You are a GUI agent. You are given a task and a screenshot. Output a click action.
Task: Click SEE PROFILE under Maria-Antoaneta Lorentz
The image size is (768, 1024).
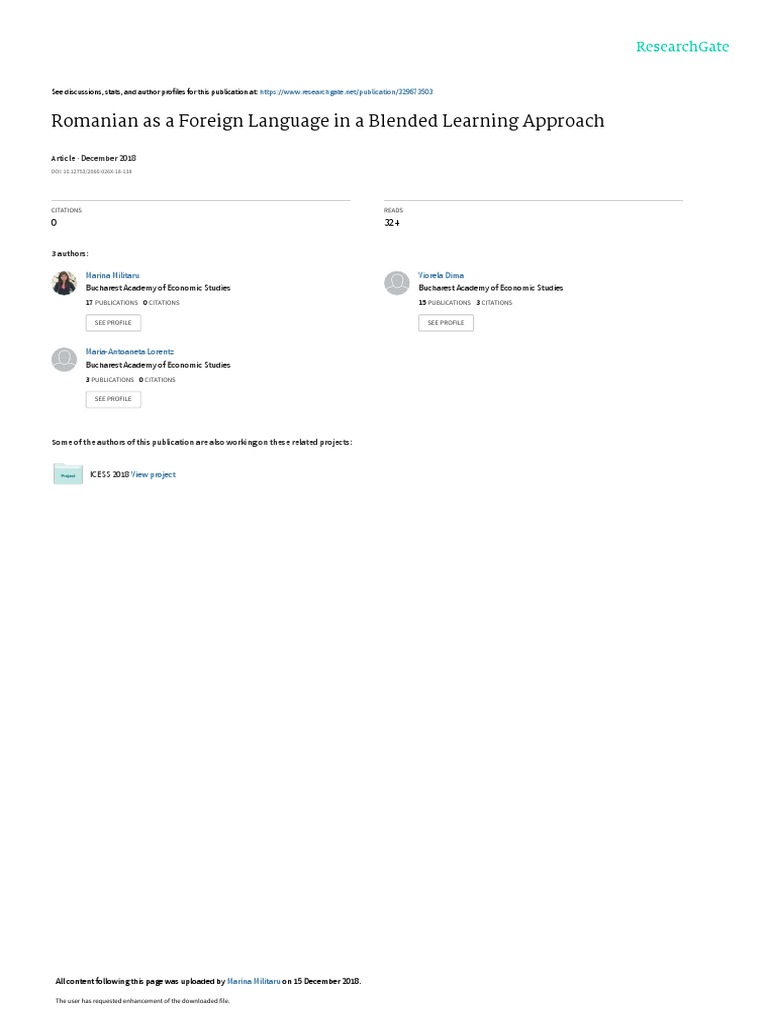113,399
